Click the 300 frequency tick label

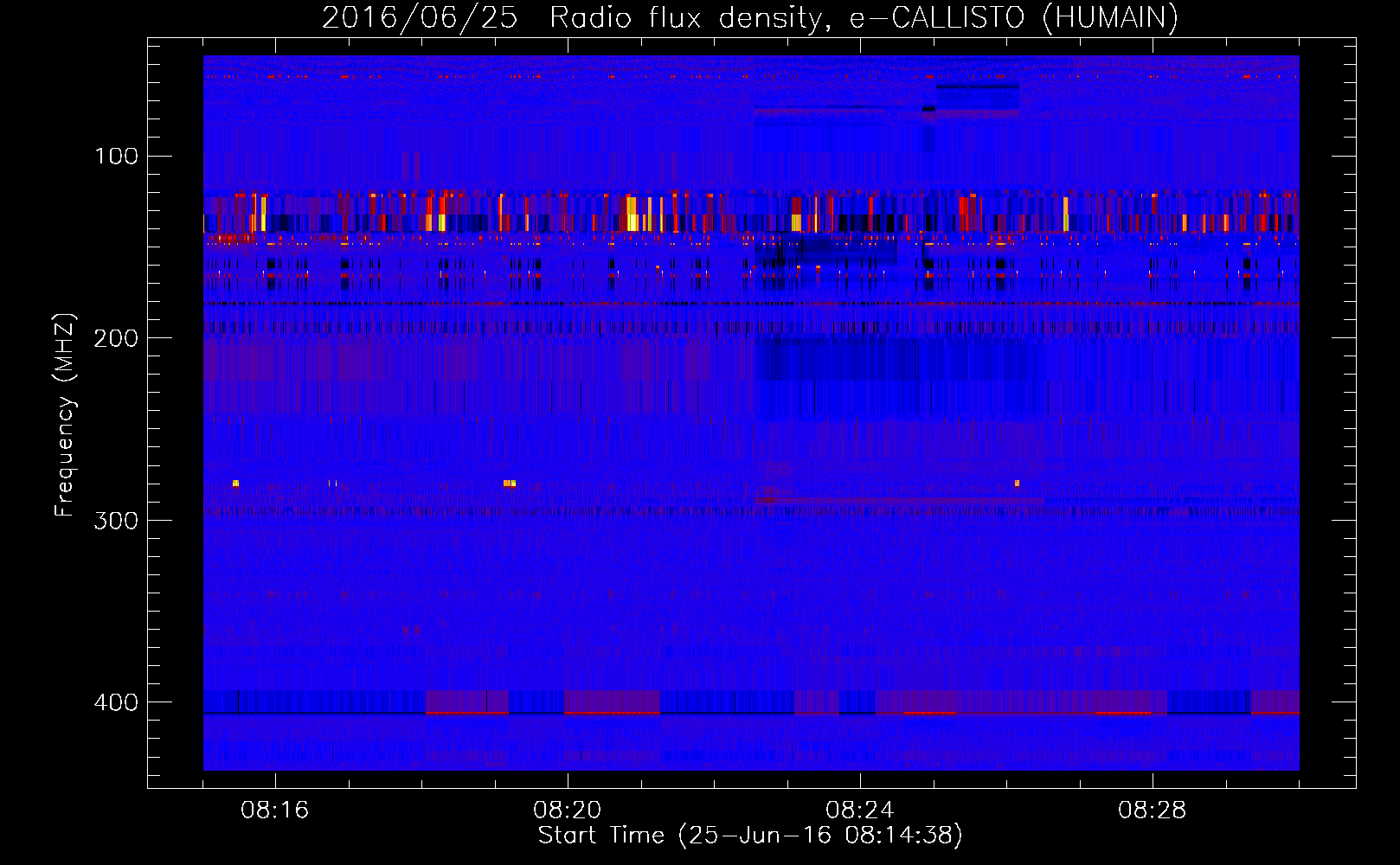(116, 521)
